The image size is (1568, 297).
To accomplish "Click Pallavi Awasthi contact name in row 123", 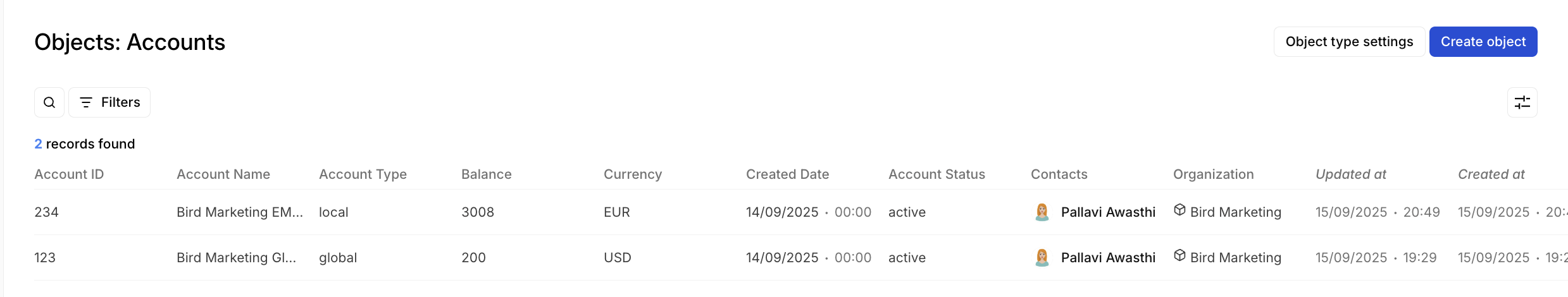I will tap(1108, 258).
